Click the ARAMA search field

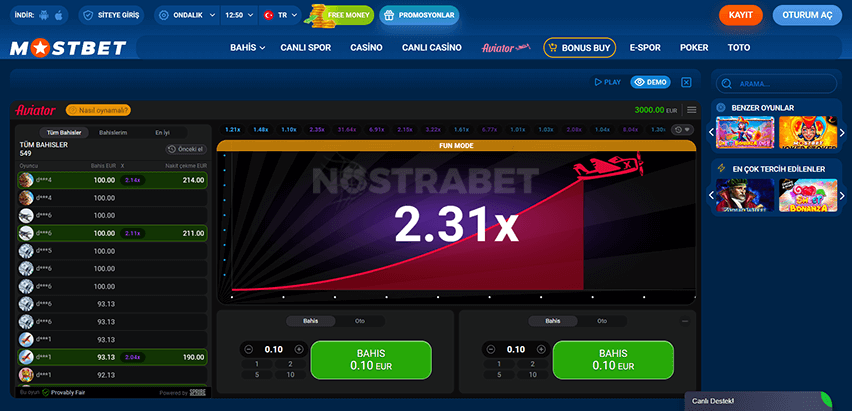776,84
